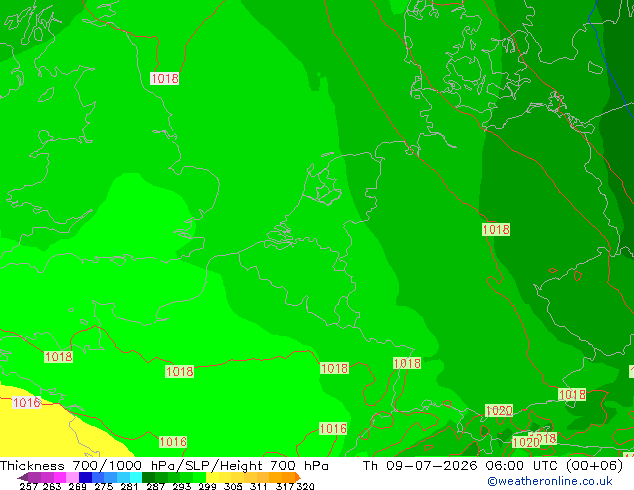Click legend value 275
Screen dimensions: 634x490
104,486
